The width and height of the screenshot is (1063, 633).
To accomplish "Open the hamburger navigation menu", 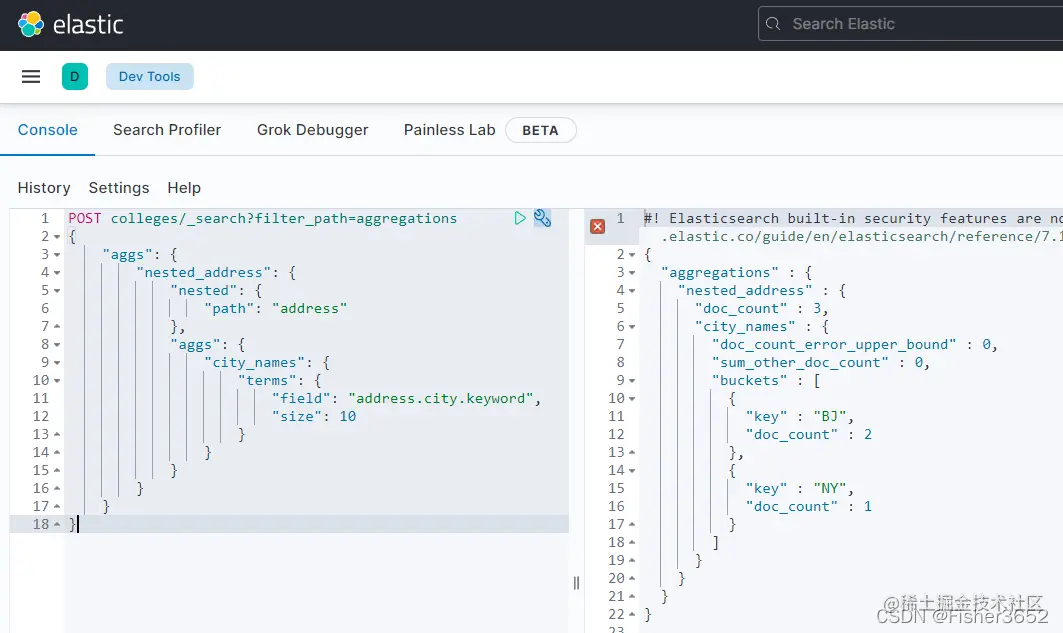I will pos(31,77).
